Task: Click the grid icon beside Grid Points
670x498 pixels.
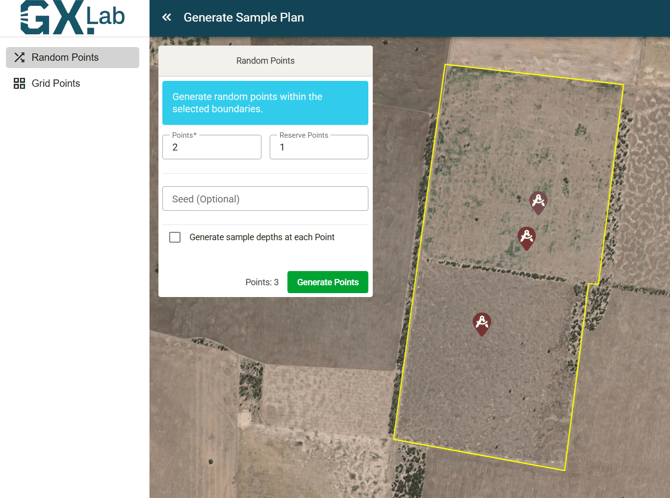Action: [x=19, y=84]
